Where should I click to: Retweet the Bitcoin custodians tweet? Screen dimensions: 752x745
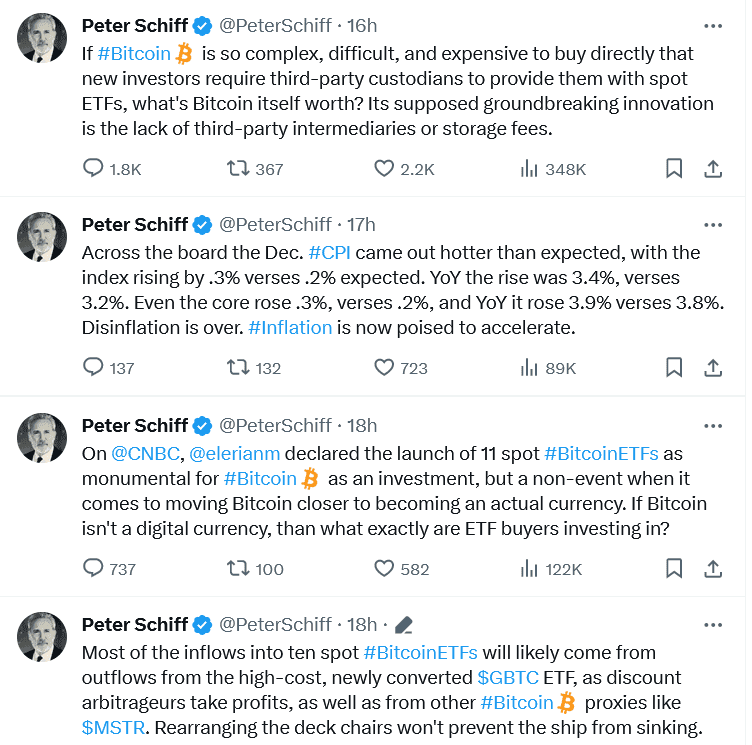click(238, 169)
